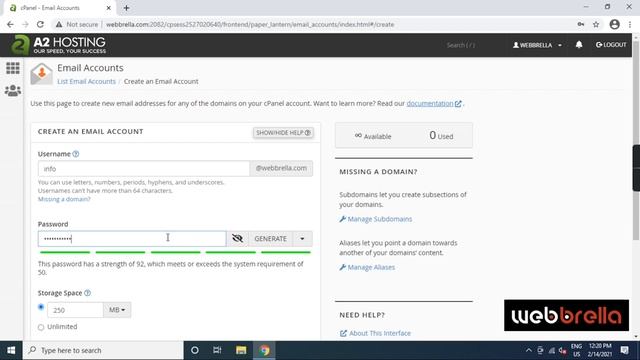Click the Username input field
640x360 pixels.
click(x=144, y=168)
